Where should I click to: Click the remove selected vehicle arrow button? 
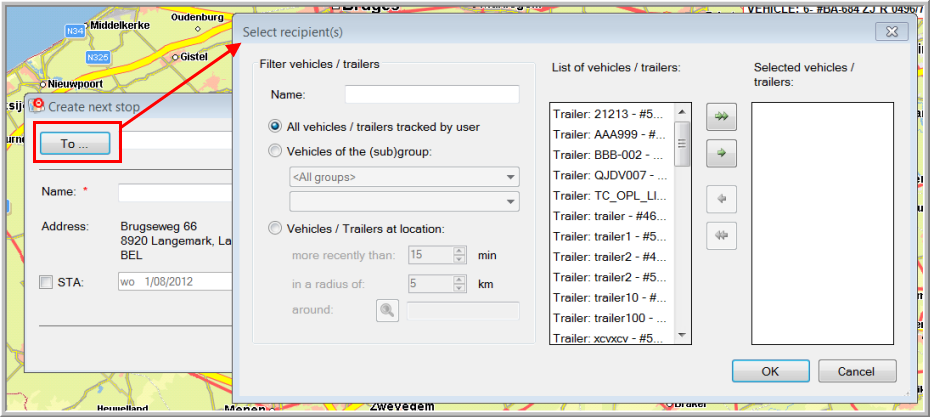tap(720, 199)
